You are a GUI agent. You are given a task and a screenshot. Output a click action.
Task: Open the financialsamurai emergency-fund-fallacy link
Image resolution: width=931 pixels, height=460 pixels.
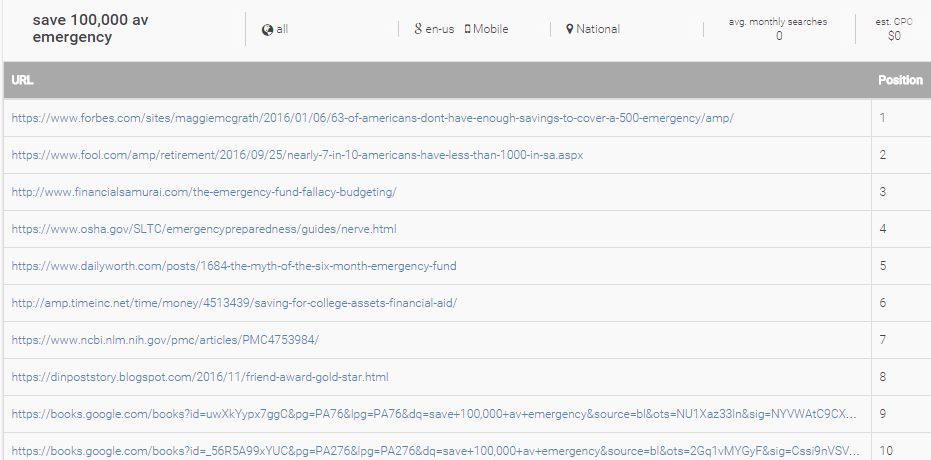[204, 192]
